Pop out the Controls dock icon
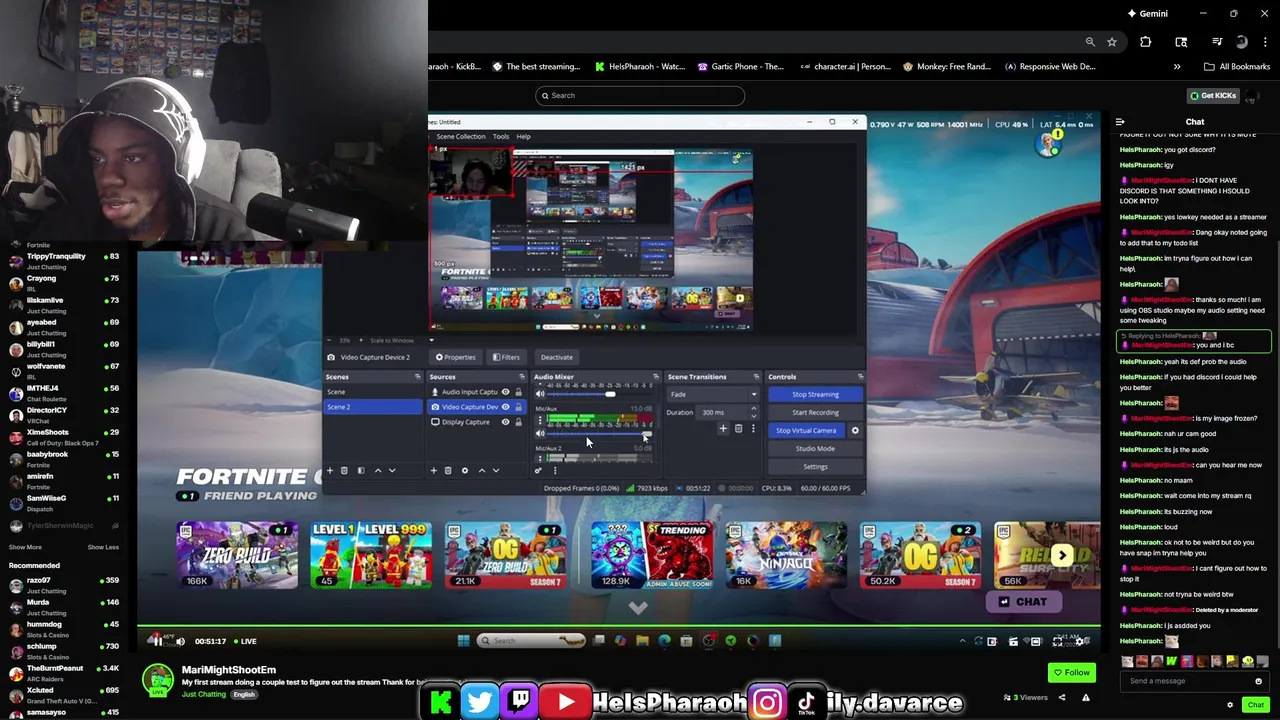 860,377
